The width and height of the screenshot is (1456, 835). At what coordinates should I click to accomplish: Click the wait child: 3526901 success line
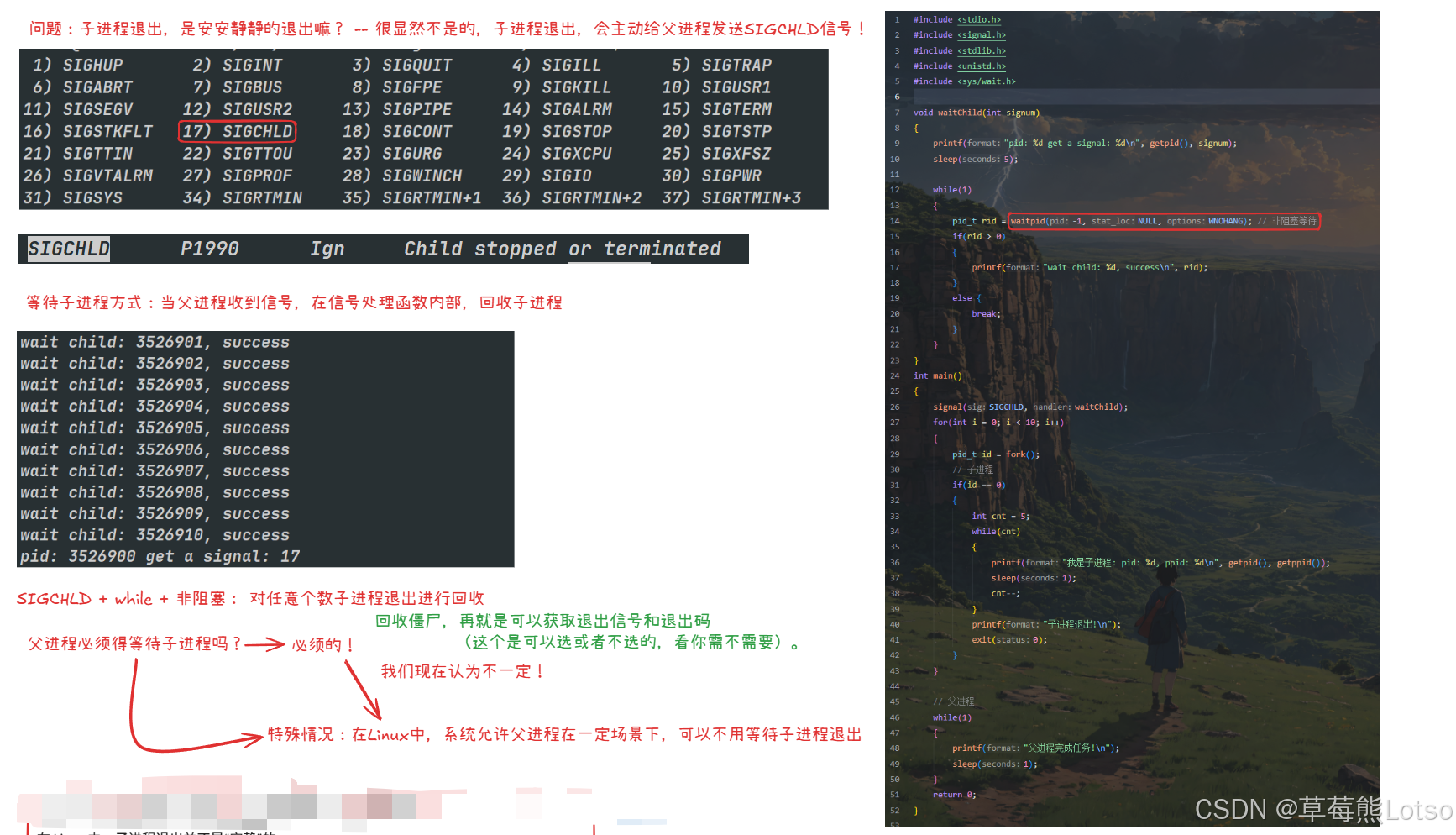tap(155, 342)
